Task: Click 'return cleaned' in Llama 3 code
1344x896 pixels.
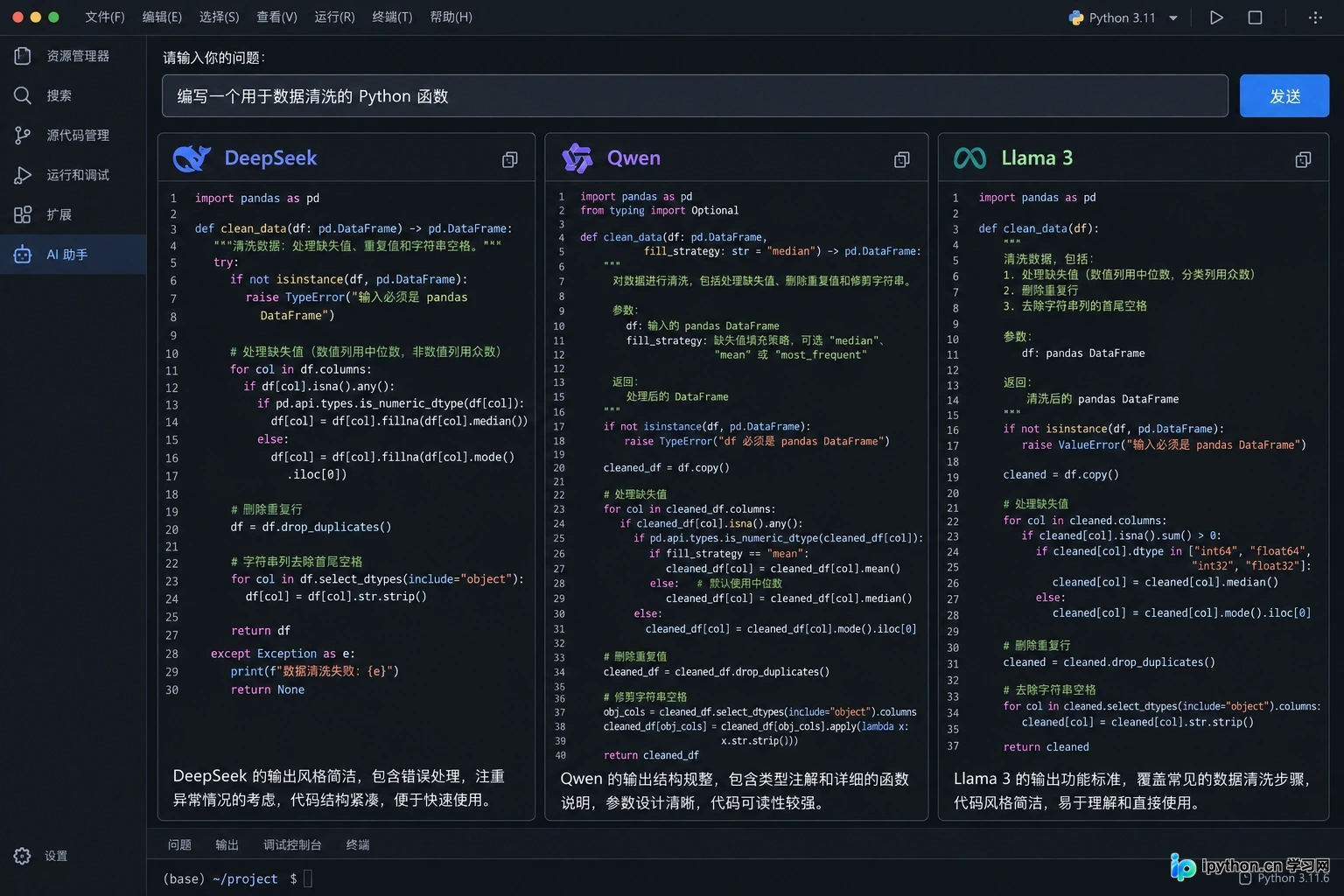Action: (x=1046, y=746)
